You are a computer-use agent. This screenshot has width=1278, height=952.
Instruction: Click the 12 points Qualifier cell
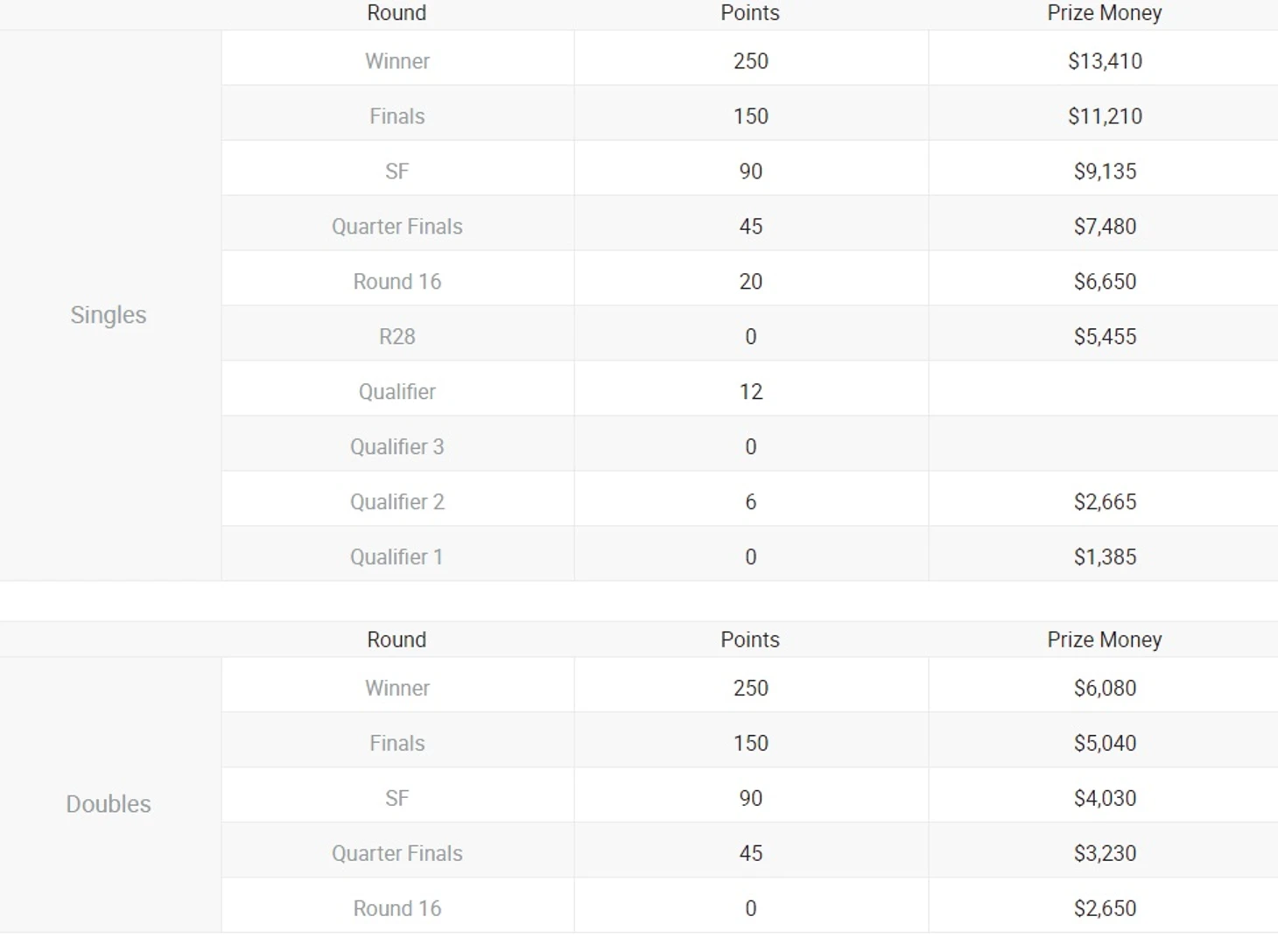point(751,392)
